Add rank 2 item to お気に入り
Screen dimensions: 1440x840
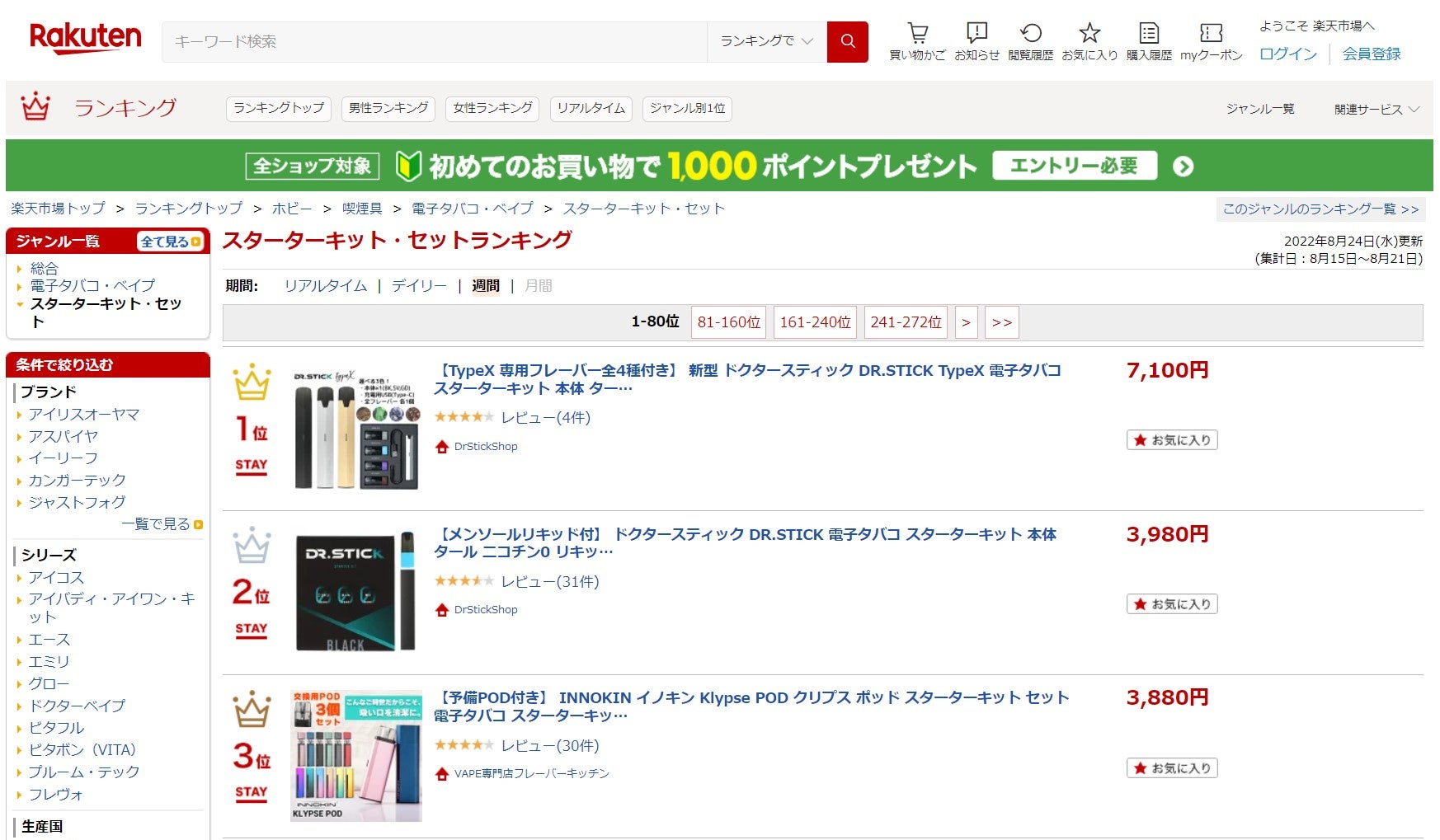coord(1172,604)
